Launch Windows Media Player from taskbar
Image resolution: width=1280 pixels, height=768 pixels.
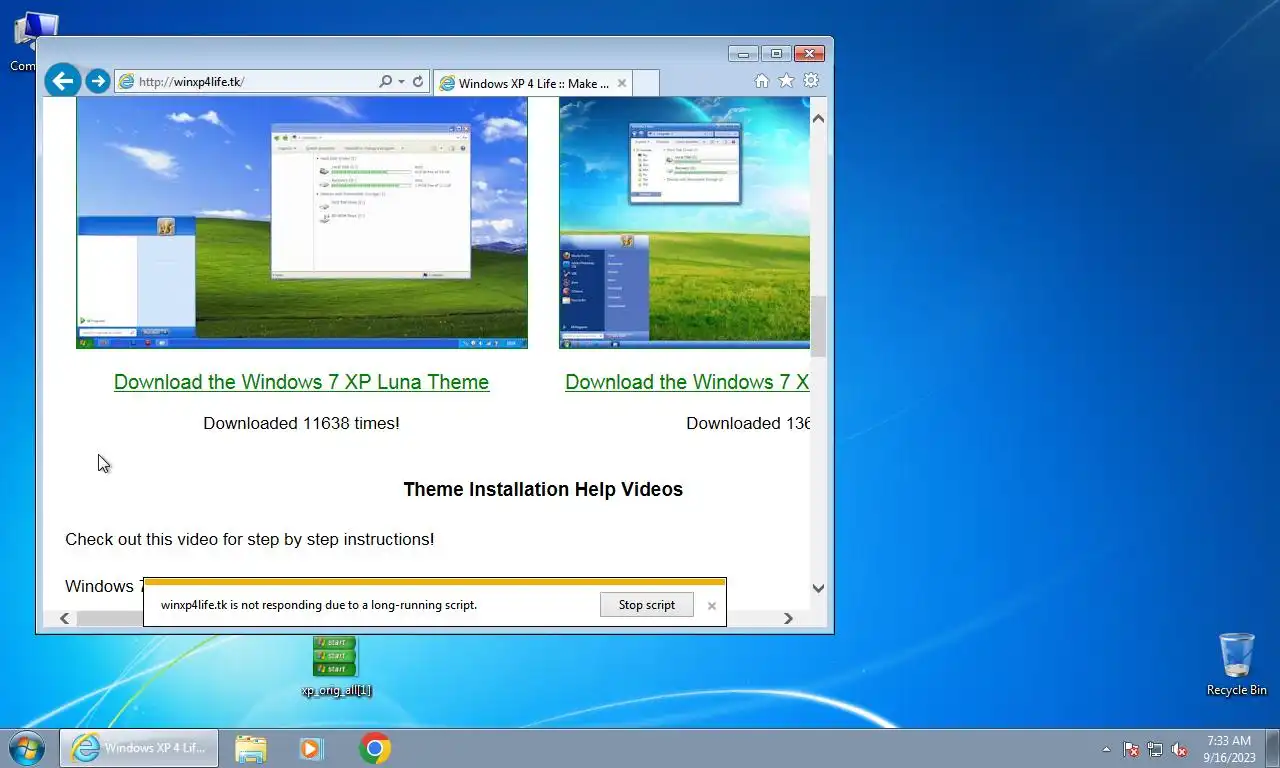[x=311, y=748]
